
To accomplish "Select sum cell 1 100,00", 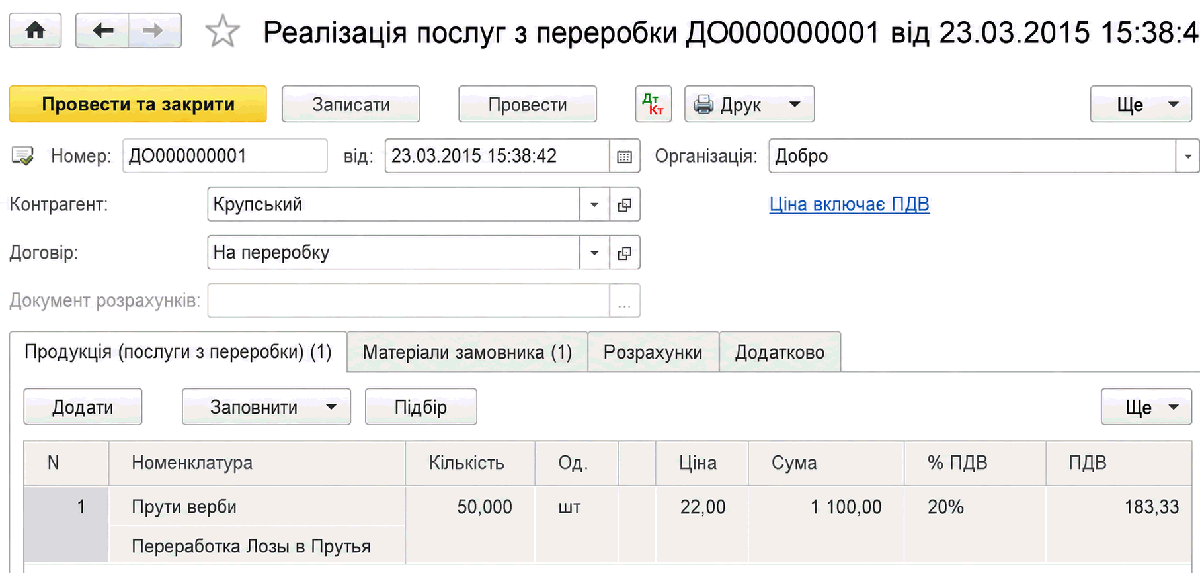I will 824,507.
